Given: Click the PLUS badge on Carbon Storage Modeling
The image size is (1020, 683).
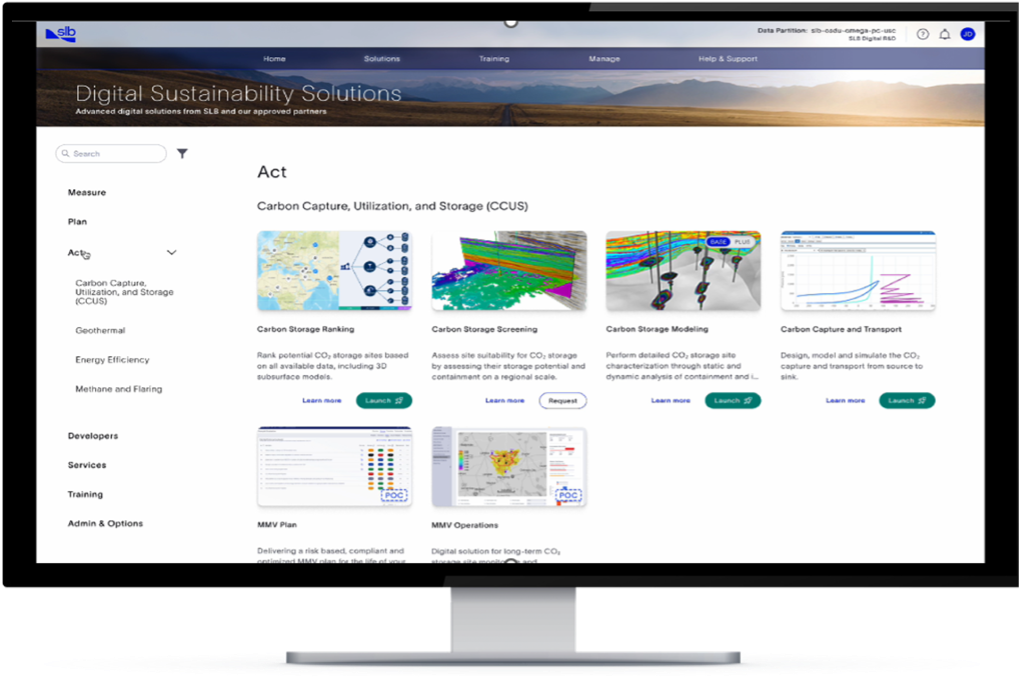Looking at the screenshot, I should point(742,241).
